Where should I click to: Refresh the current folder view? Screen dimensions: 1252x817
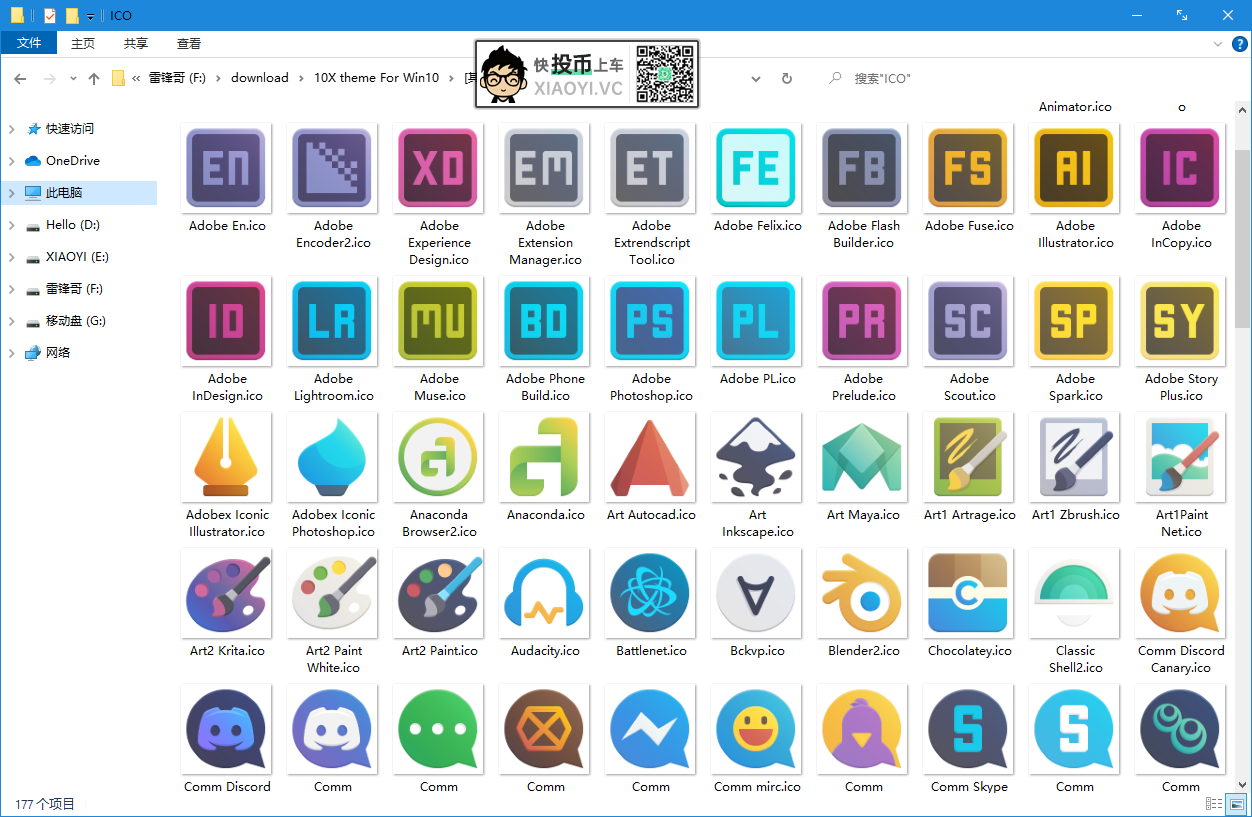coord(787,78)
